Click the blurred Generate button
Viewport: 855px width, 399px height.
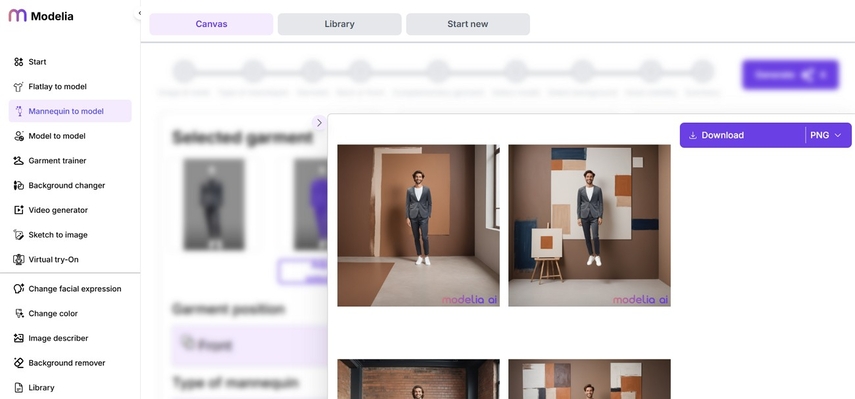click(790, 75)
